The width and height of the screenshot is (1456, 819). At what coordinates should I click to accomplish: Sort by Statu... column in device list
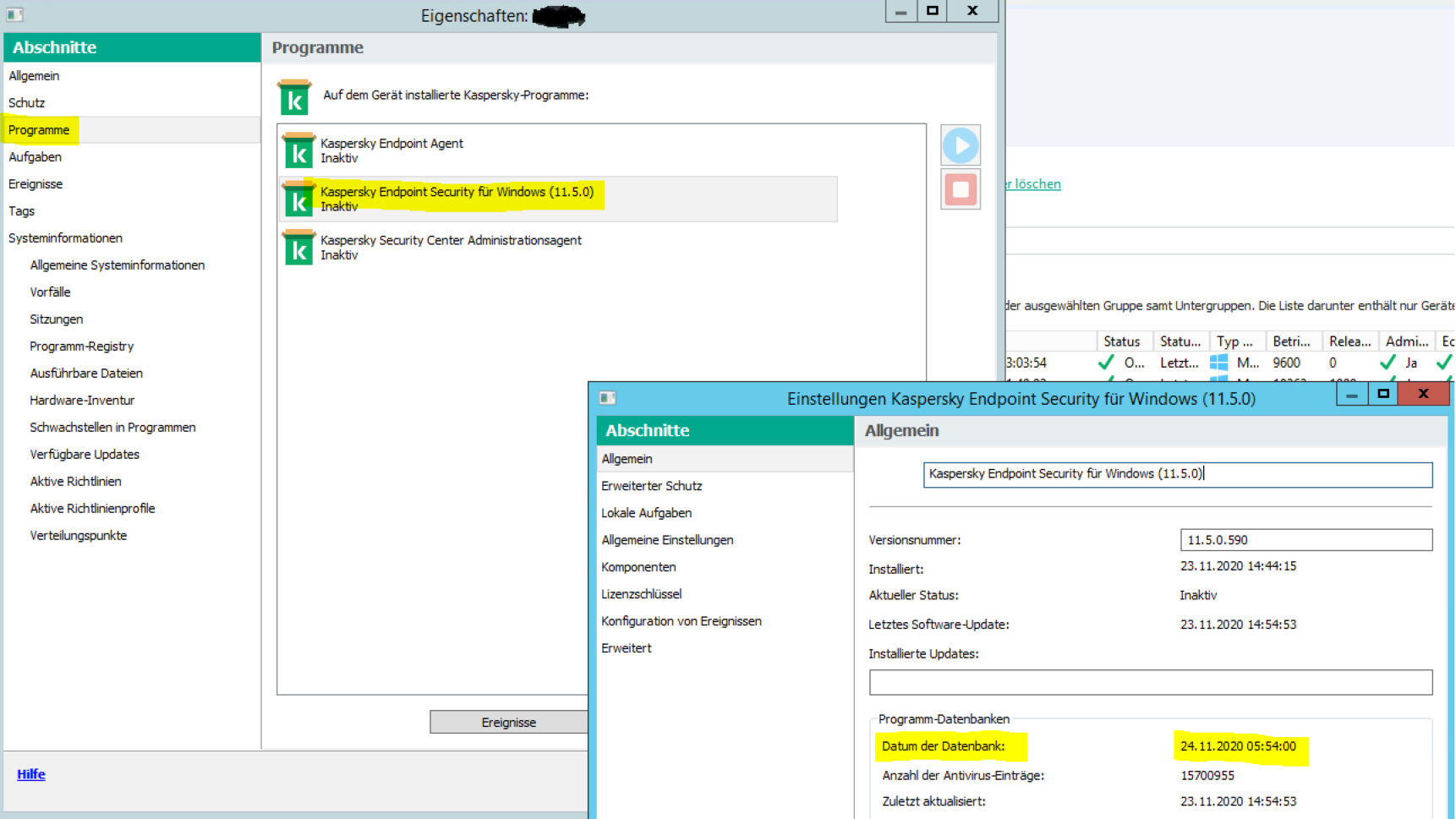1181,341
